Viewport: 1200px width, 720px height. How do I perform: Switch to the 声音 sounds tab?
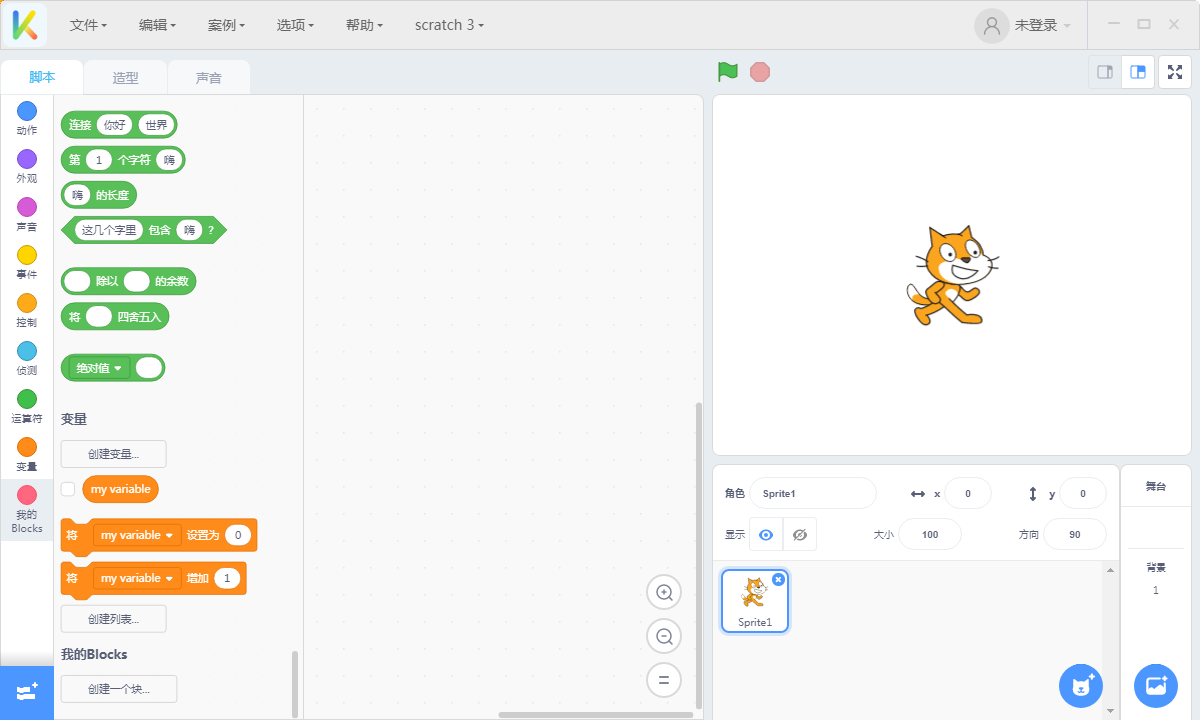pos(208,78)
